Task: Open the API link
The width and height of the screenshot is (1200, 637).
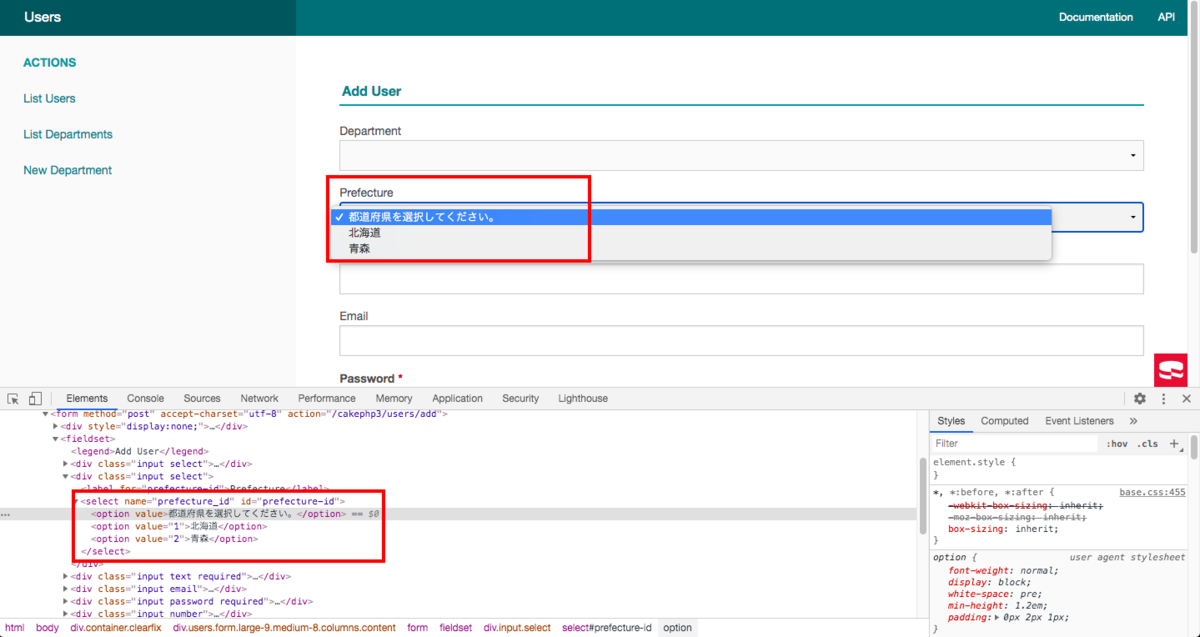Action: point(1166,17)
